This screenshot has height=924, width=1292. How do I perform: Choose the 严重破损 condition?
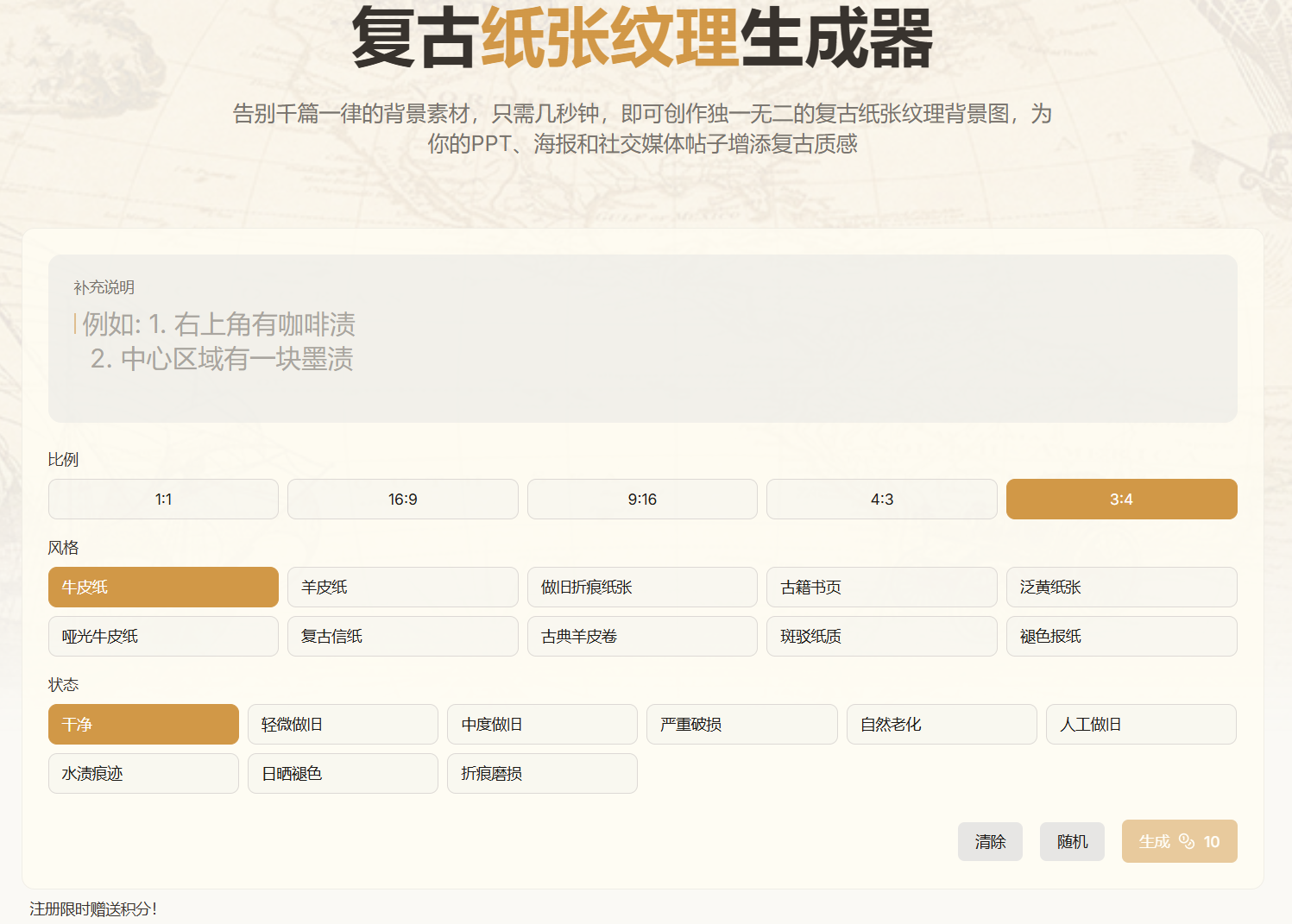[x=741, y=725]
